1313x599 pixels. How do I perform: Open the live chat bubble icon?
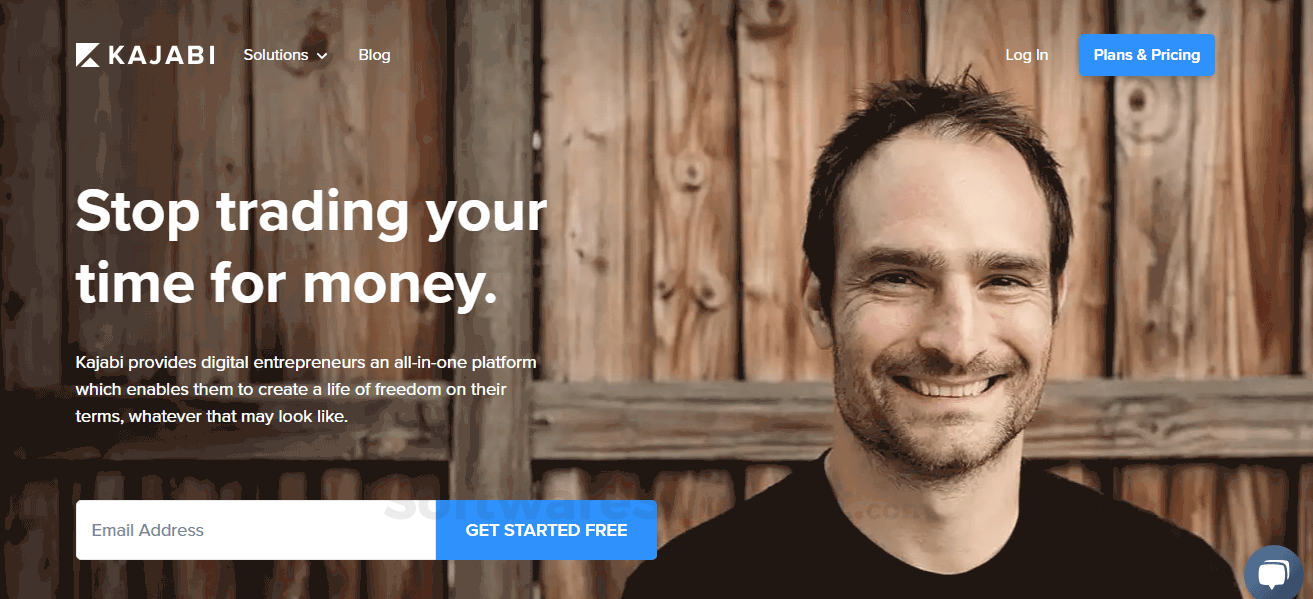[1273, 573]
